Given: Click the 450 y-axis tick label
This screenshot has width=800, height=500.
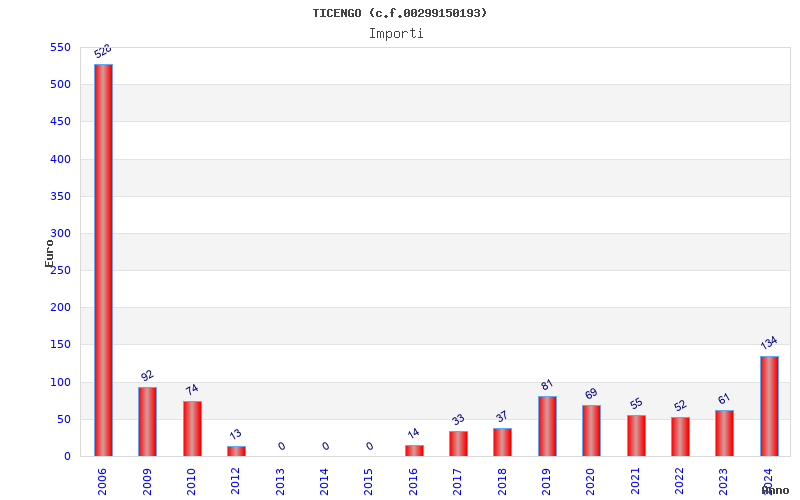Looking at the screenshot, I should pyautogui.click(x=60, y=121).
